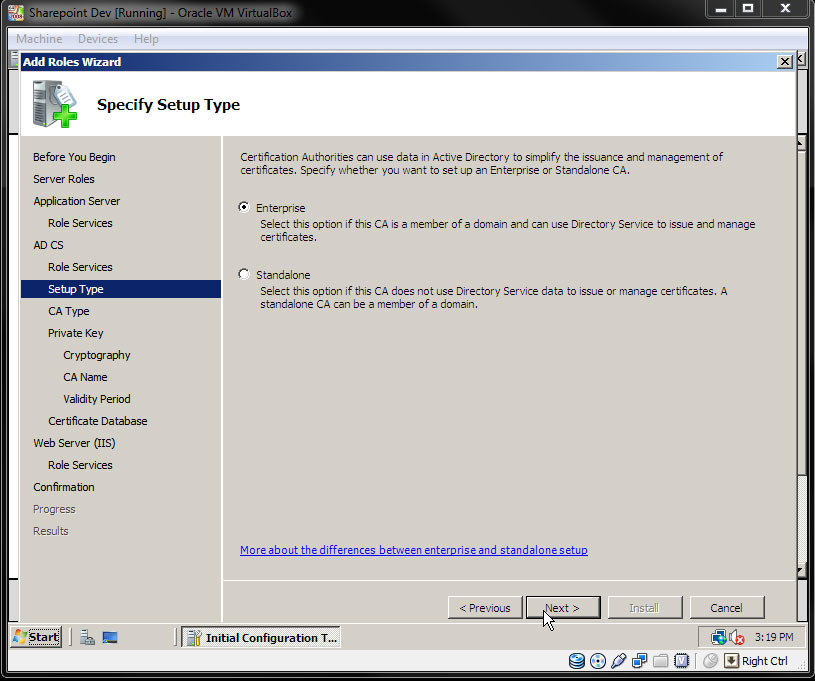Click the host key arrow icon
This screenshot has width=815, height=681.
731,661
